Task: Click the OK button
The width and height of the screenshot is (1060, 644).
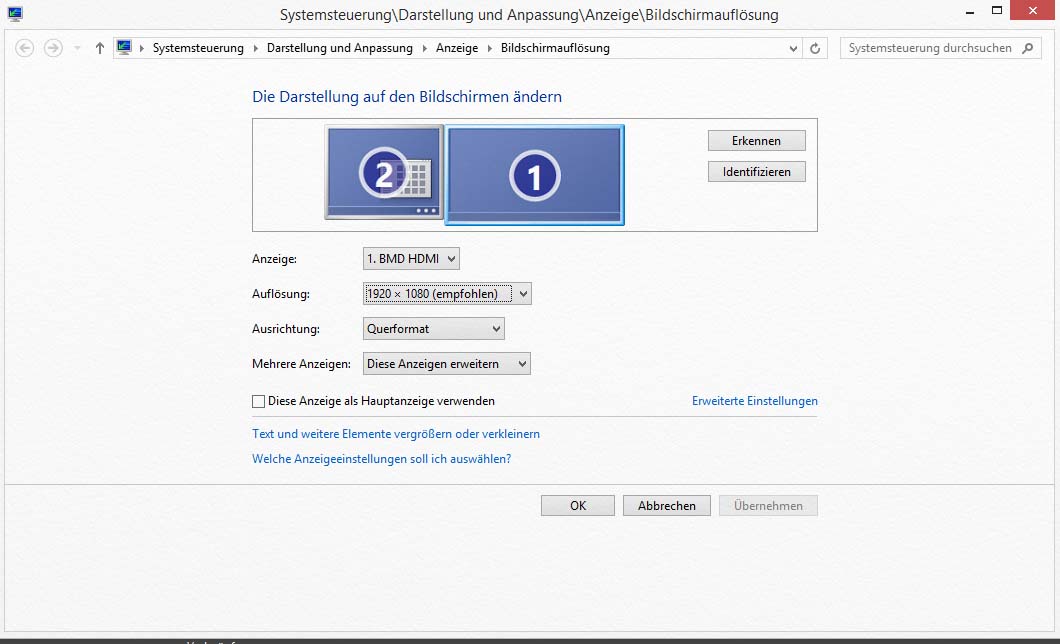Action: (578, 505)
